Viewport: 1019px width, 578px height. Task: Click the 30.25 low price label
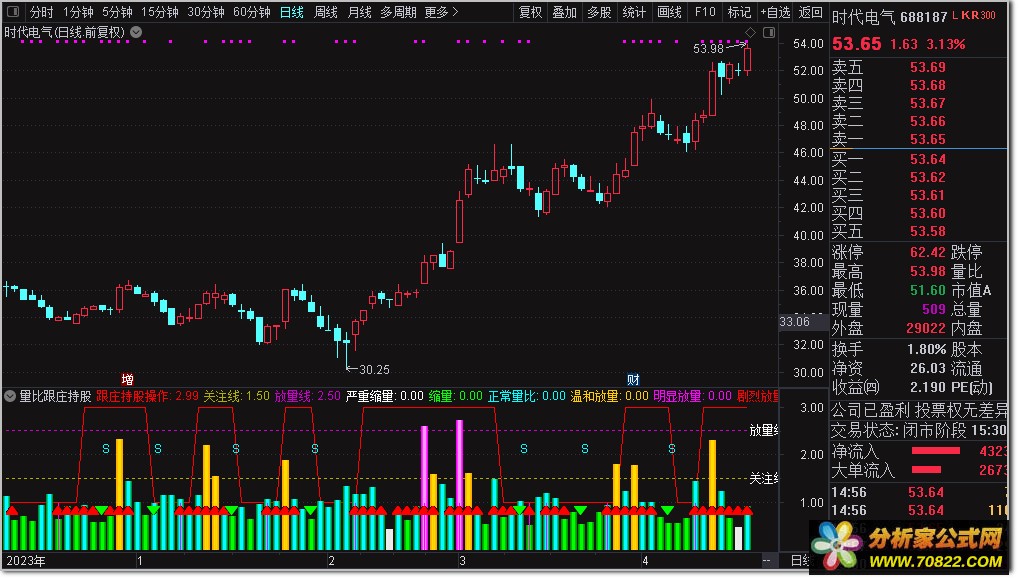374,369
